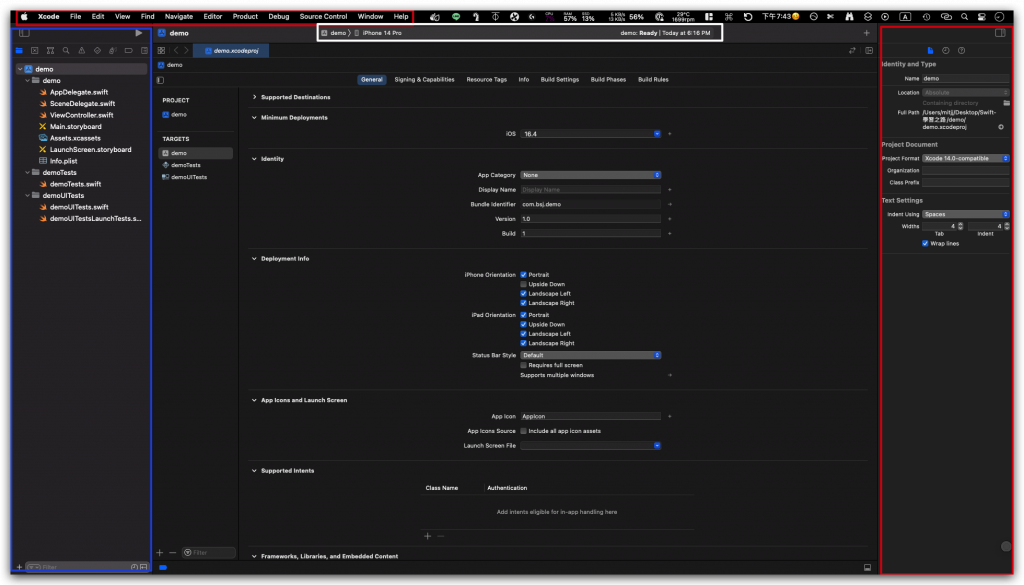Run the demo scheme with the play button

(x=138, y=33)
